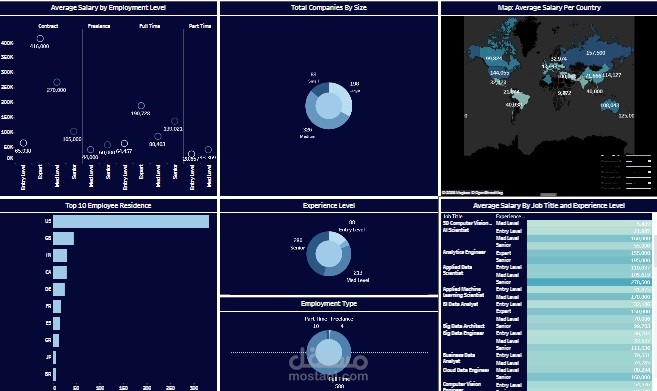Click the Analytics Engineer Expert salary cell
657x391 pixels.
589,253
